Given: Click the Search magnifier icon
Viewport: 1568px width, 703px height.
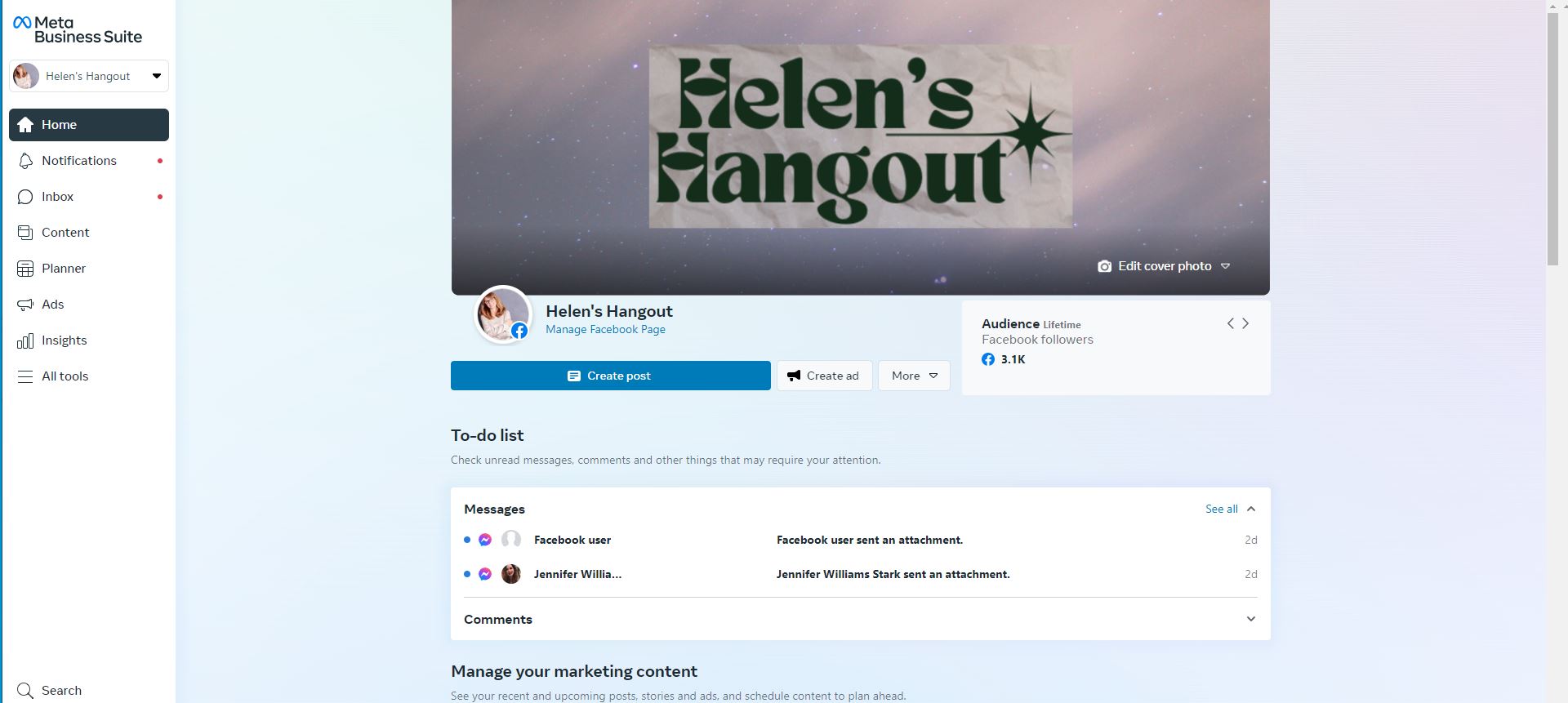Looking at the screenshot, I should click(25, 691).
